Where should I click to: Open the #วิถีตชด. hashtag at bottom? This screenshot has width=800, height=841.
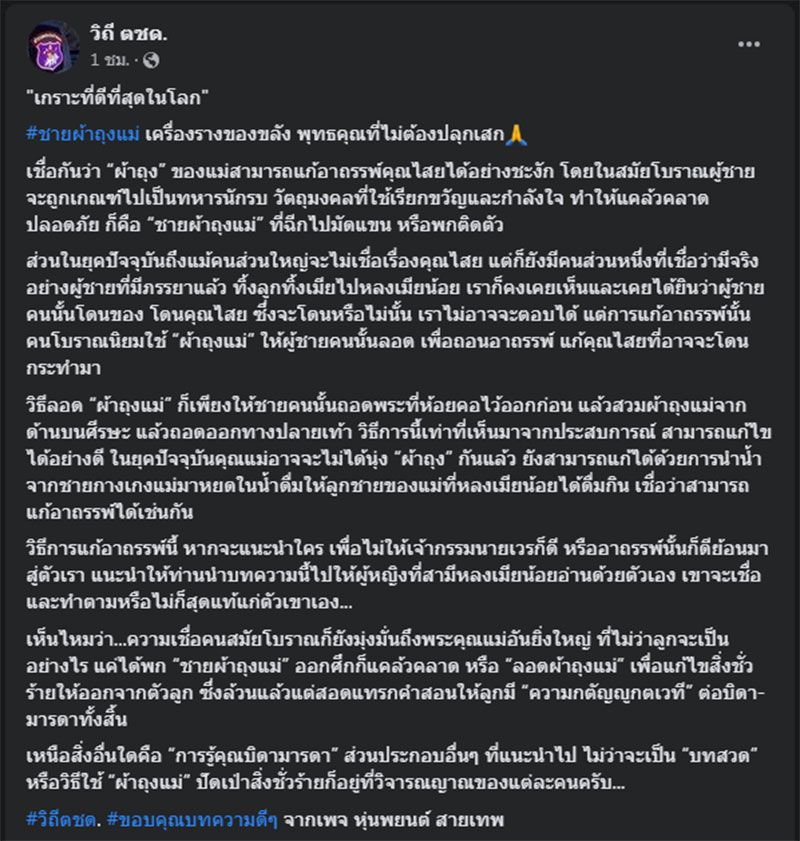click(63, 820)
